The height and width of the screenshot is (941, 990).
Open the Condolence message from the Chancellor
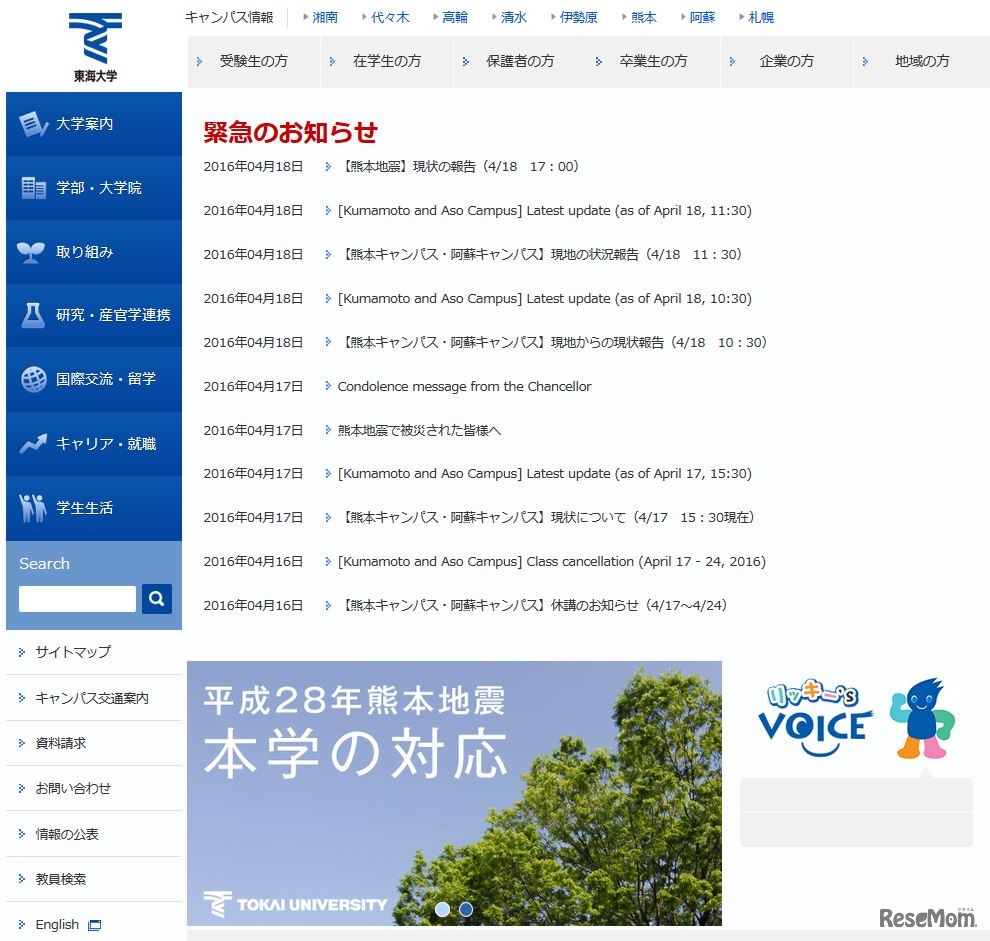pyautogui.click(x=461, y=386)
